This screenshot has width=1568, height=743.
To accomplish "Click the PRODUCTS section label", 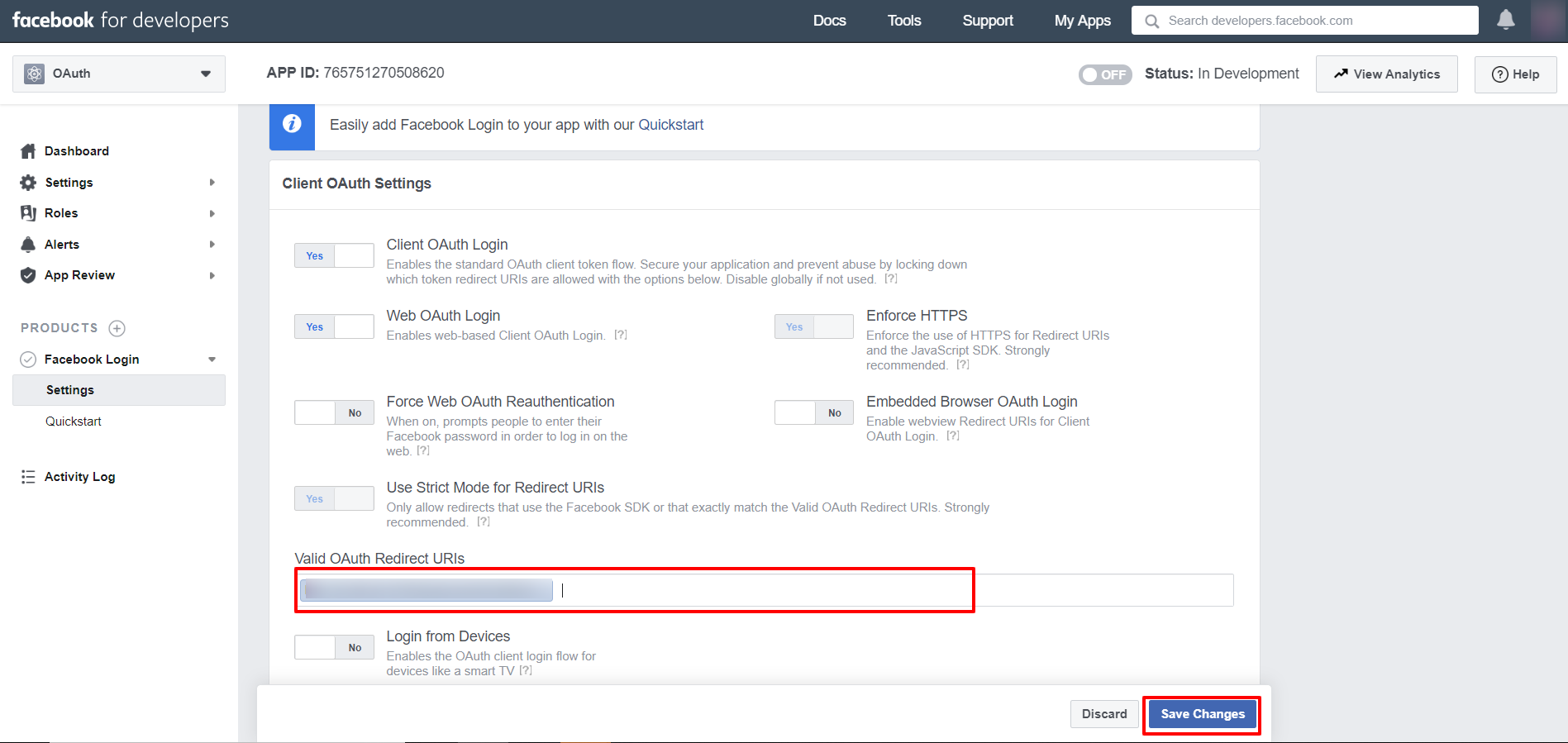I will (60, 328).
